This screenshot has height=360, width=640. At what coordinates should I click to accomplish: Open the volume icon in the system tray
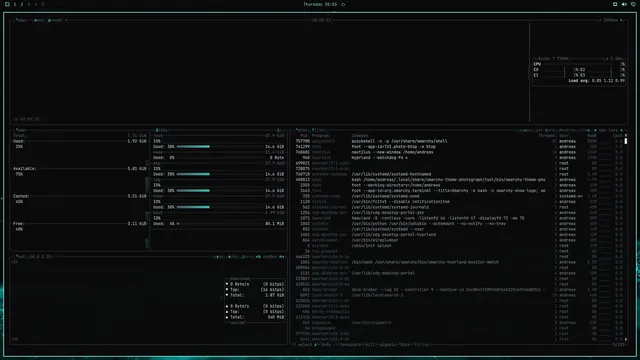coord(624,4)
